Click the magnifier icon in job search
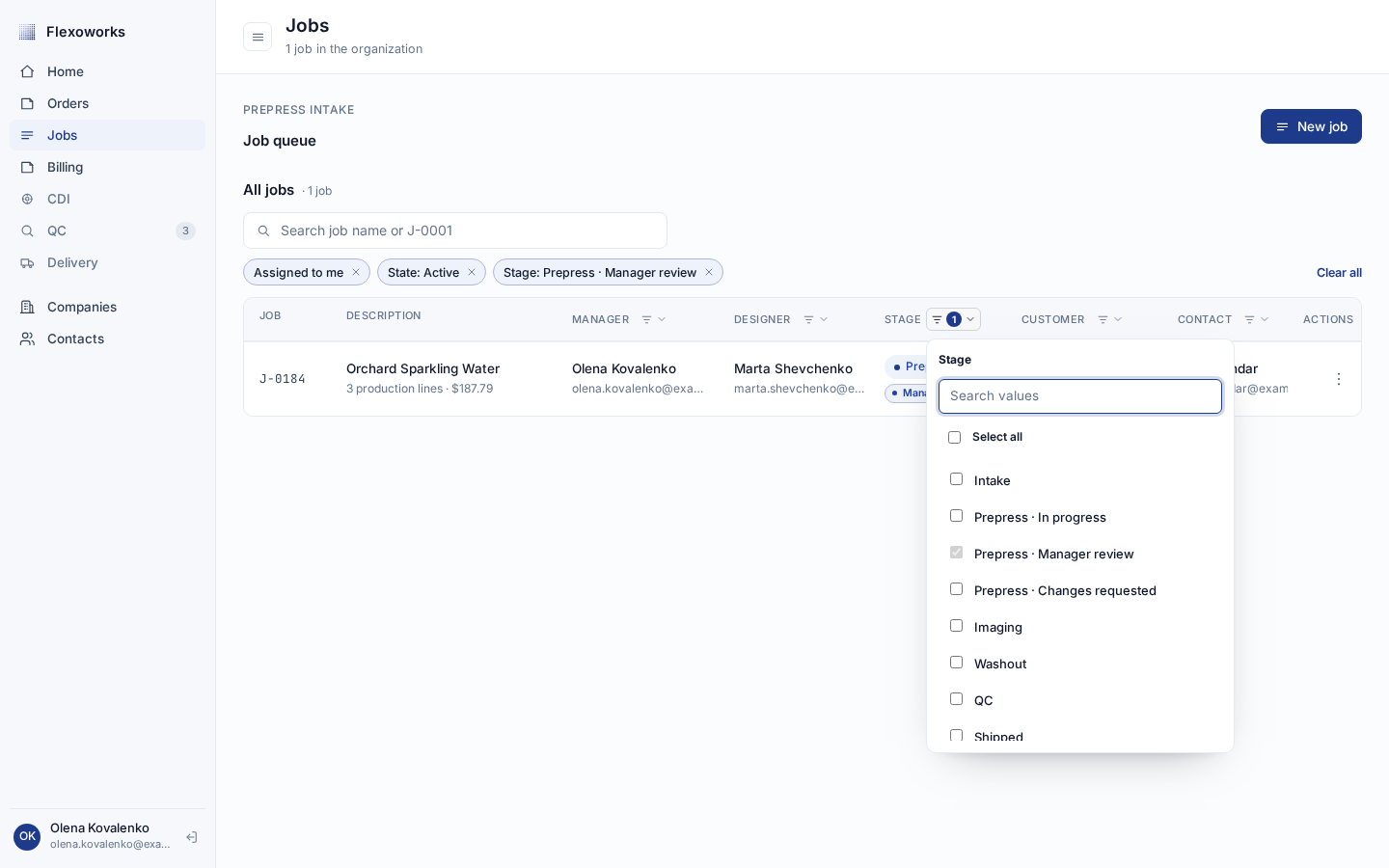1389x868 pixels. 263,231
